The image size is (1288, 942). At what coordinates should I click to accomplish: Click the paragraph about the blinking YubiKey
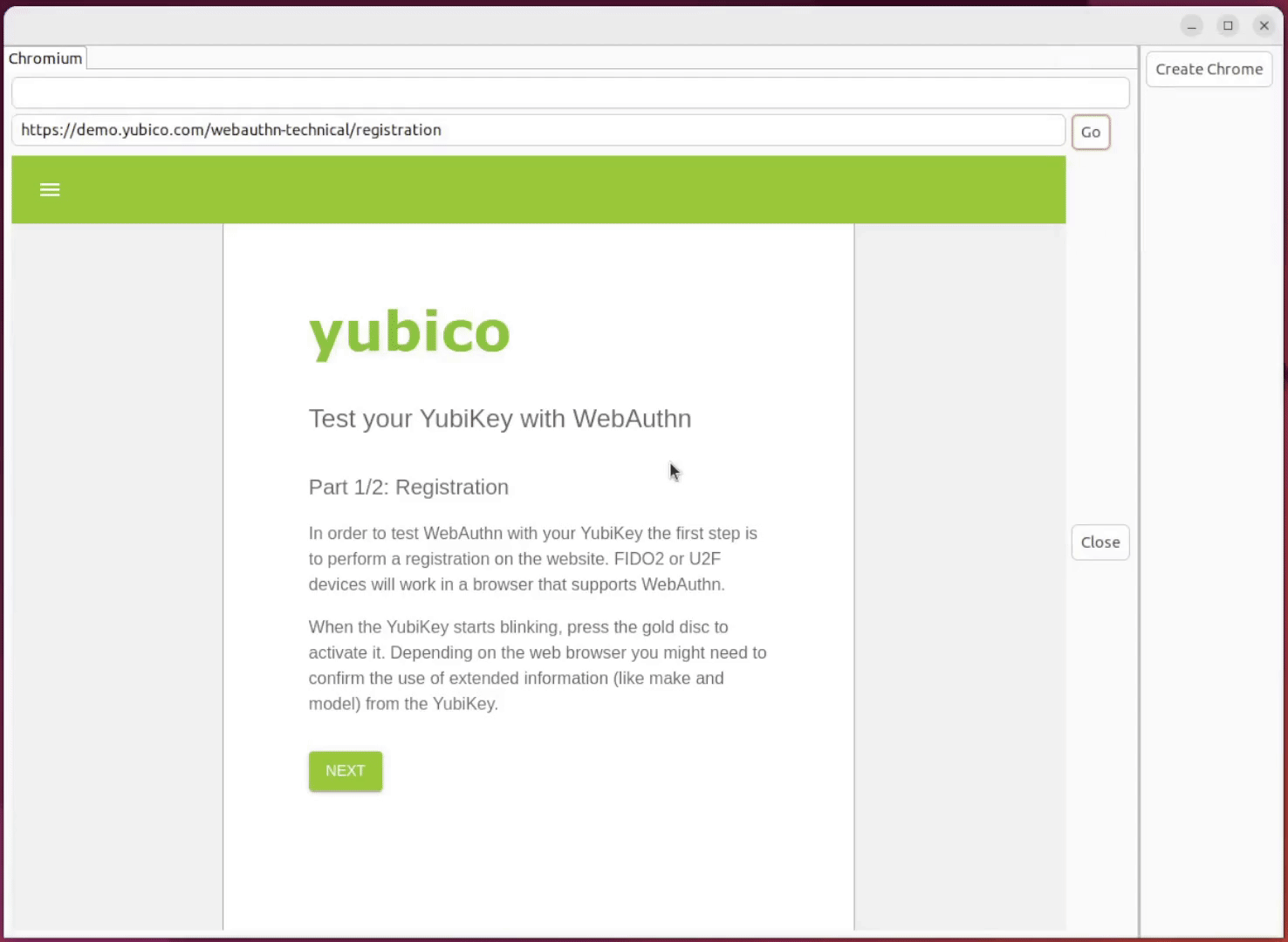537,665
